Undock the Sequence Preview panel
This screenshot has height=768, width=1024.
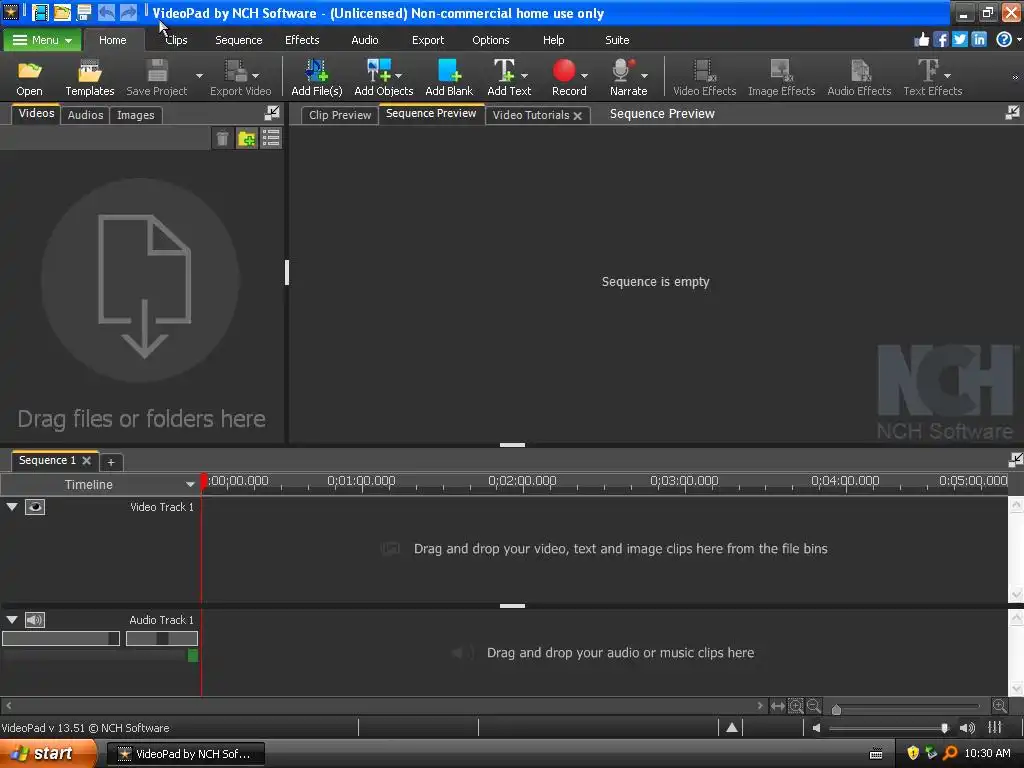(x=1012, y=113)
